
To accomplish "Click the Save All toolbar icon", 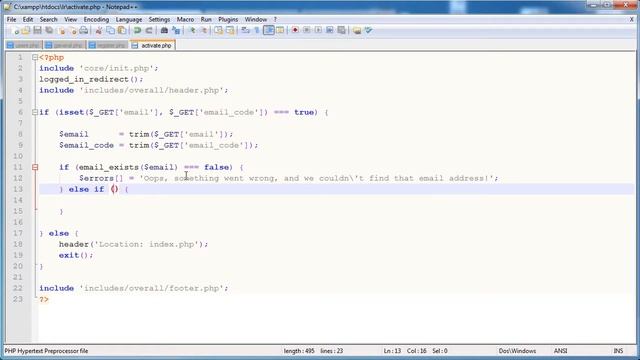I will tap(49, 31).
